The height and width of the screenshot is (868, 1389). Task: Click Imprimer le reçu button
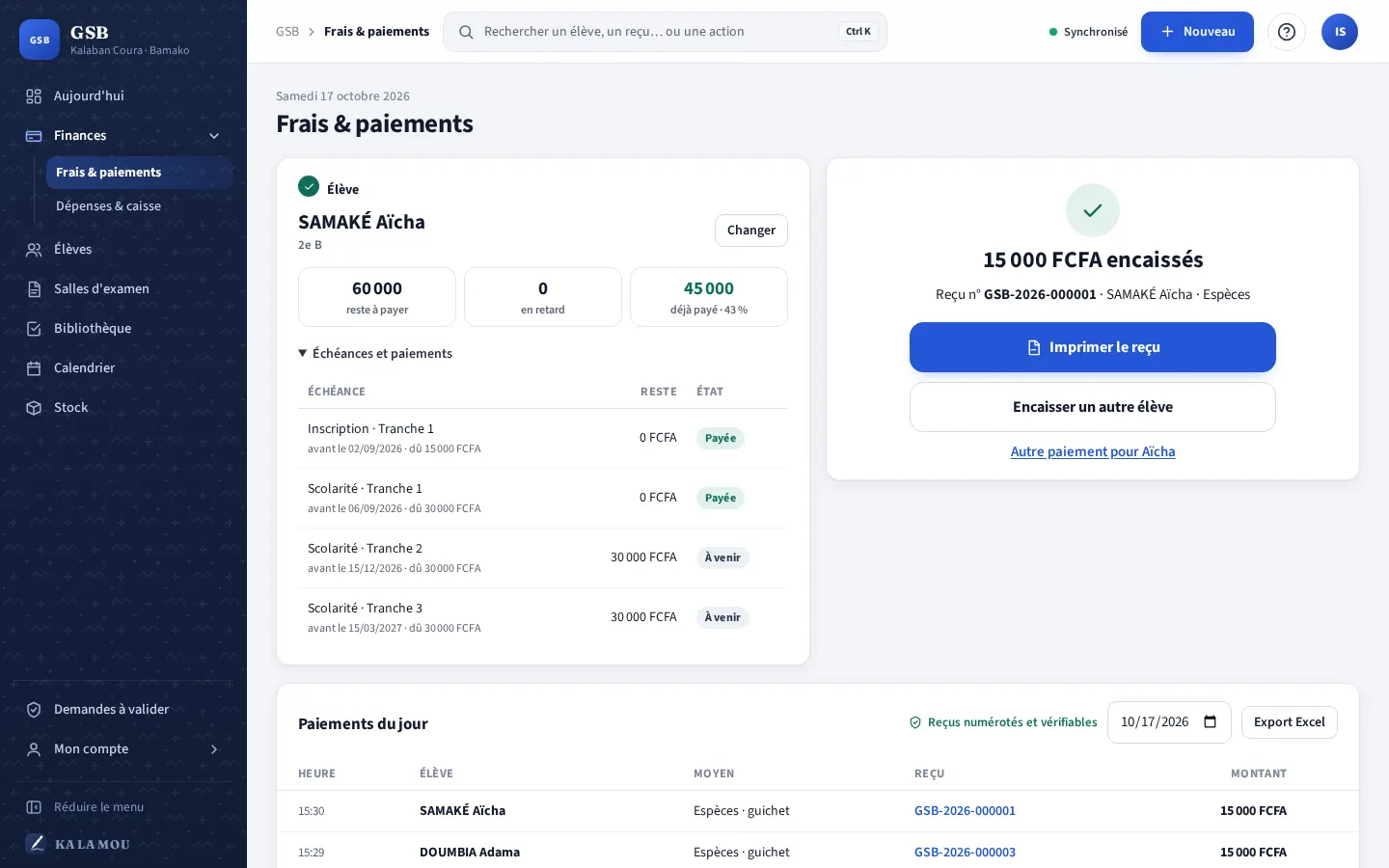[1093, 347]
